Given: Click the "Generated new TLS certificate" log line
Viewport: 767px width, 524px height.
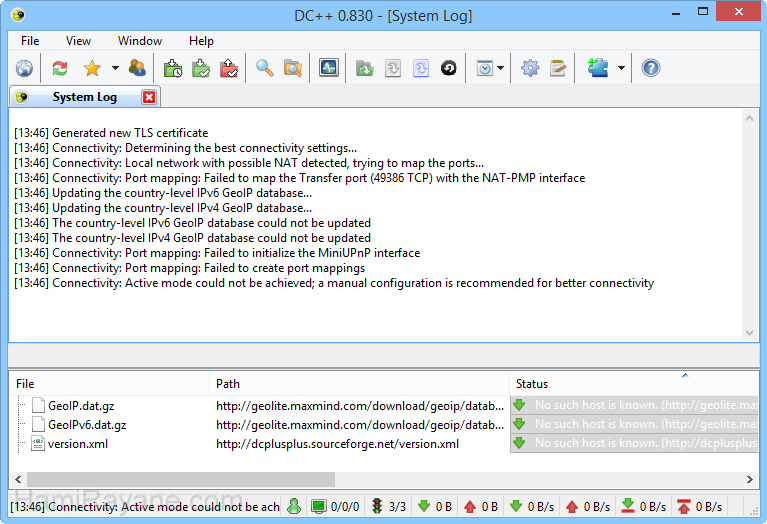Looking at the screenshot, I should pos(111,133).
